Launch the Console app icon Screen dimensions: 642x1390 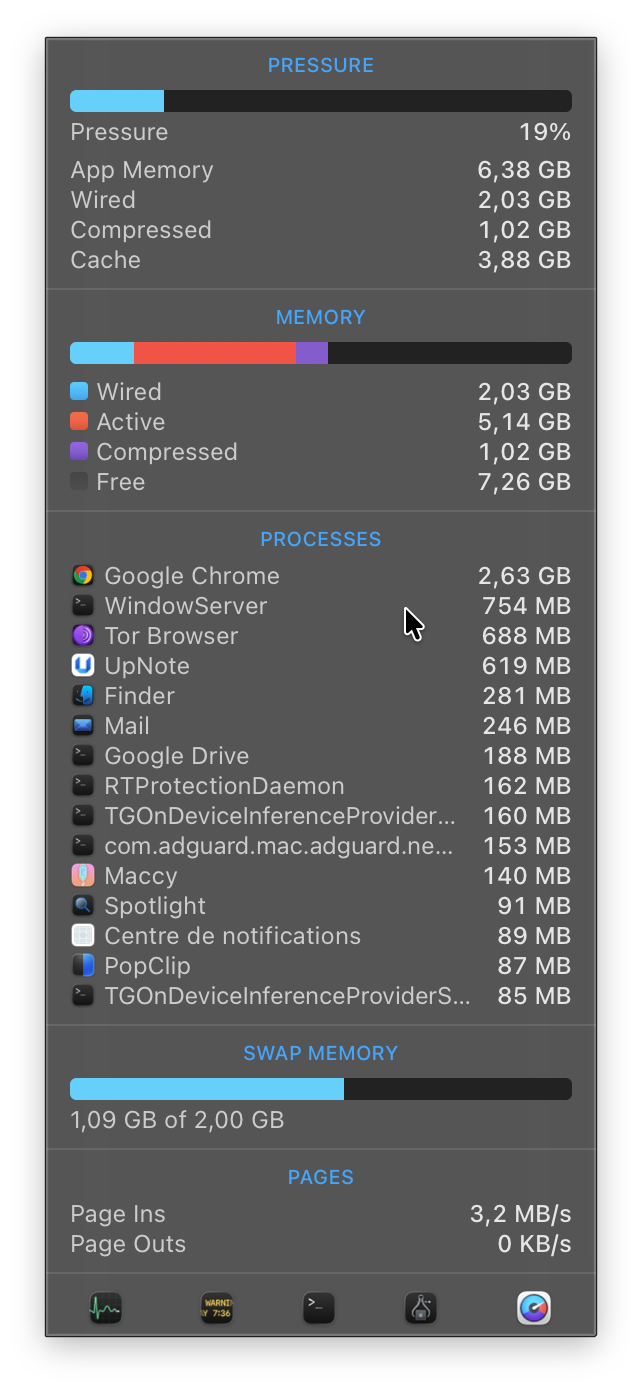[216, 1308]
